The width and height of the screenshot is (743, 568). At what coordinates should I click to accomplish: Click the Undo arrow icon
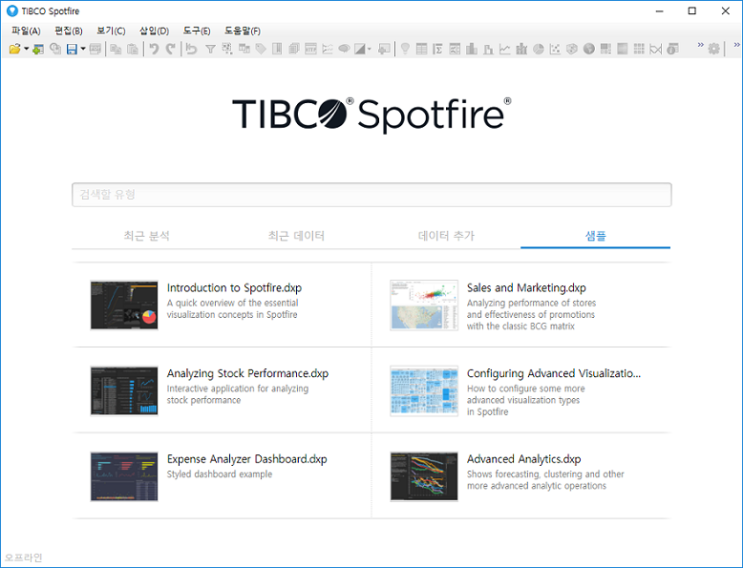click(x=154, y=49)
